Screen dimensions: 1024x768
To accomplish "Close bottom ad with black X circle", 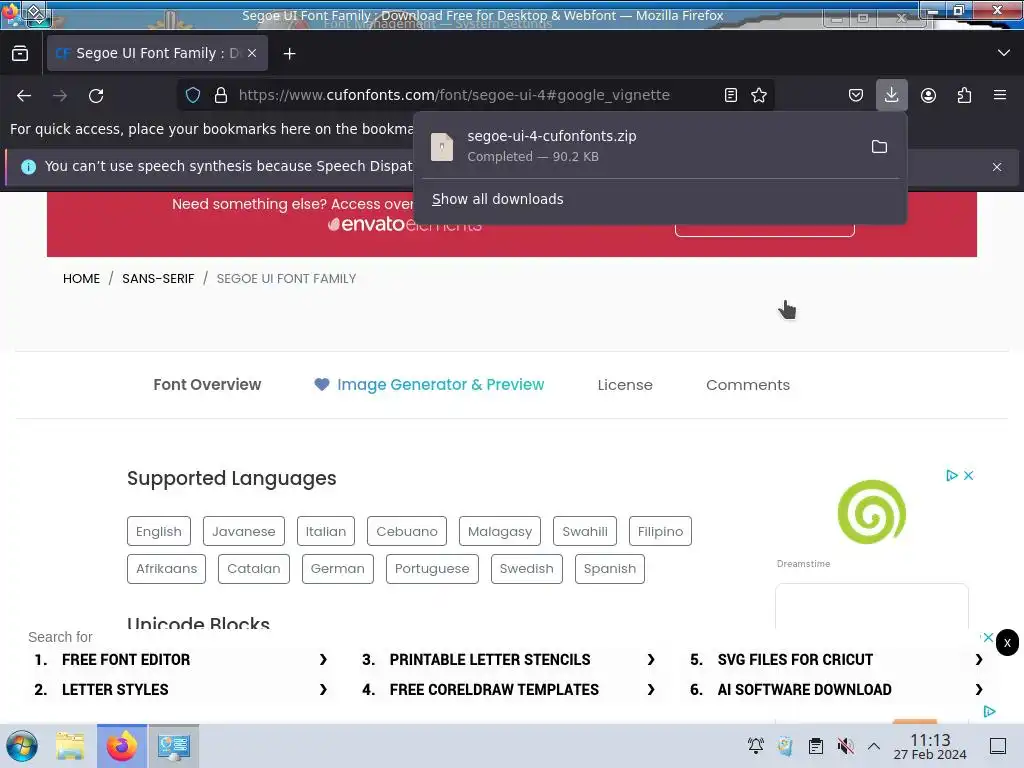I will coord(1007,643).
